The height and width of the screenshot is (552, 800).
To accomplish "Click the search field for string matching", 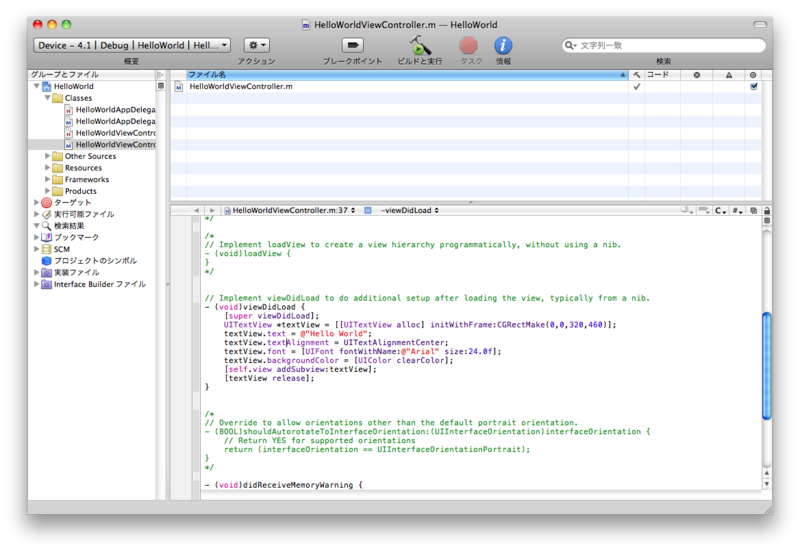I will (x=663, y=45).
